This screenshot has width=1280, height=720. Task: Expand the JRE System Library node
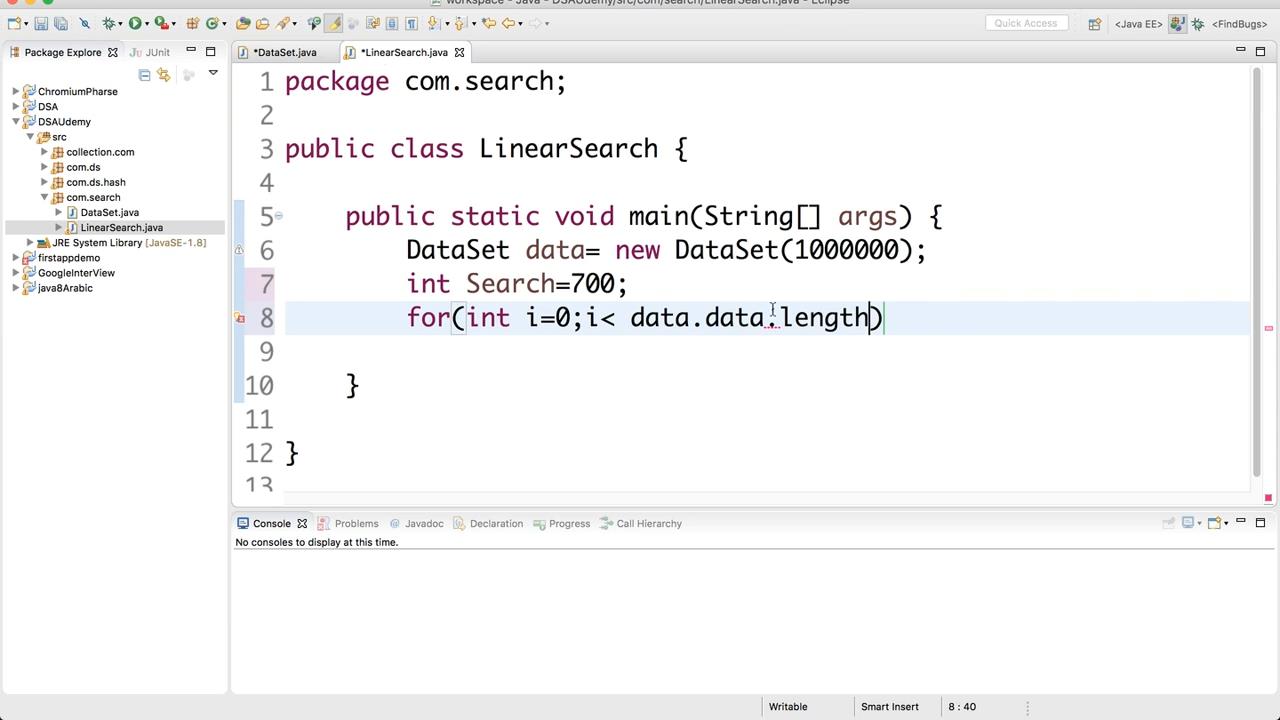click(x=31, y=243)
